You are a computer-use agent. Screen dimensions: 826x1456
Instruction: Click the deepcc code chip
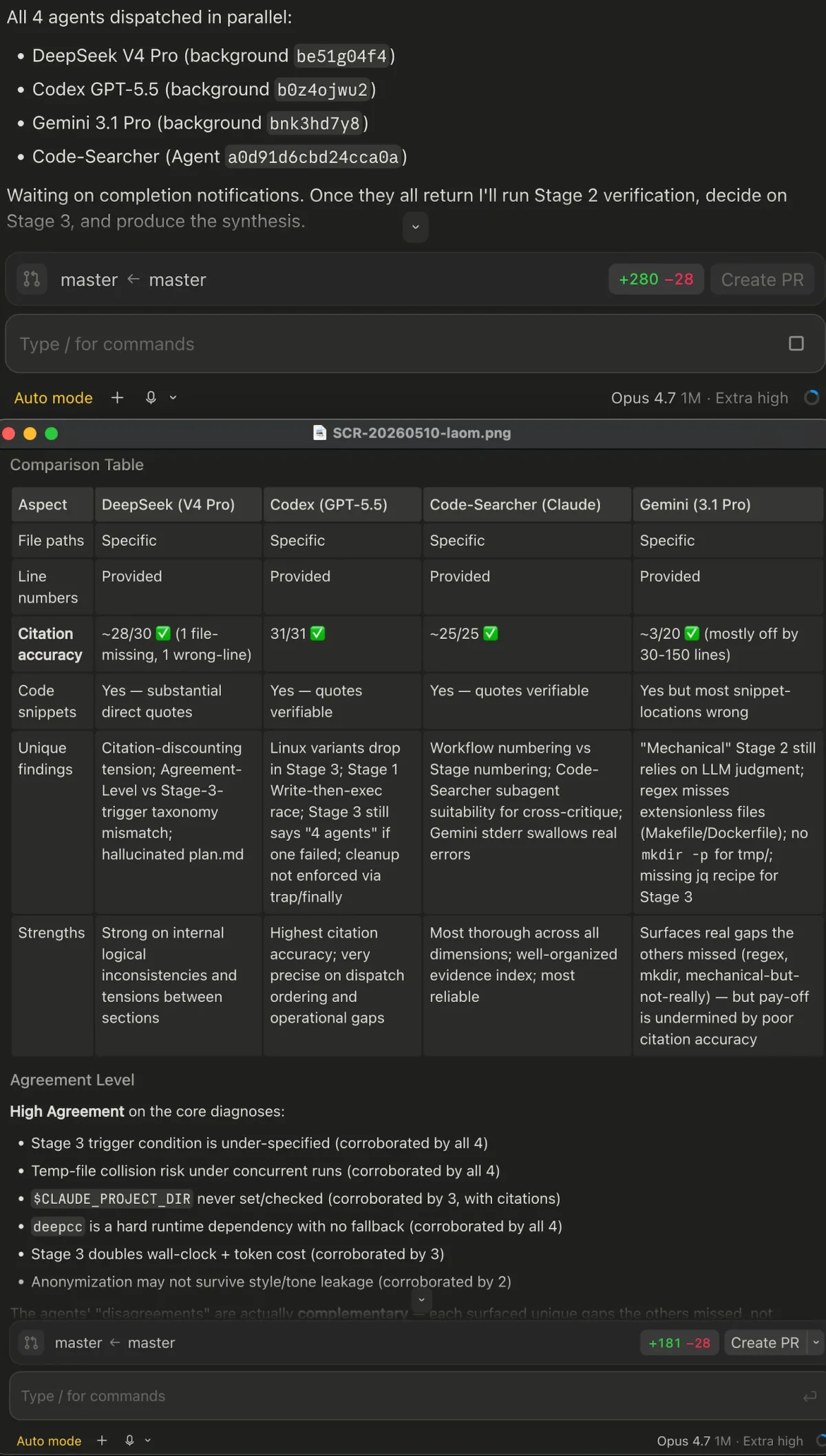[x=58, y=1227]
